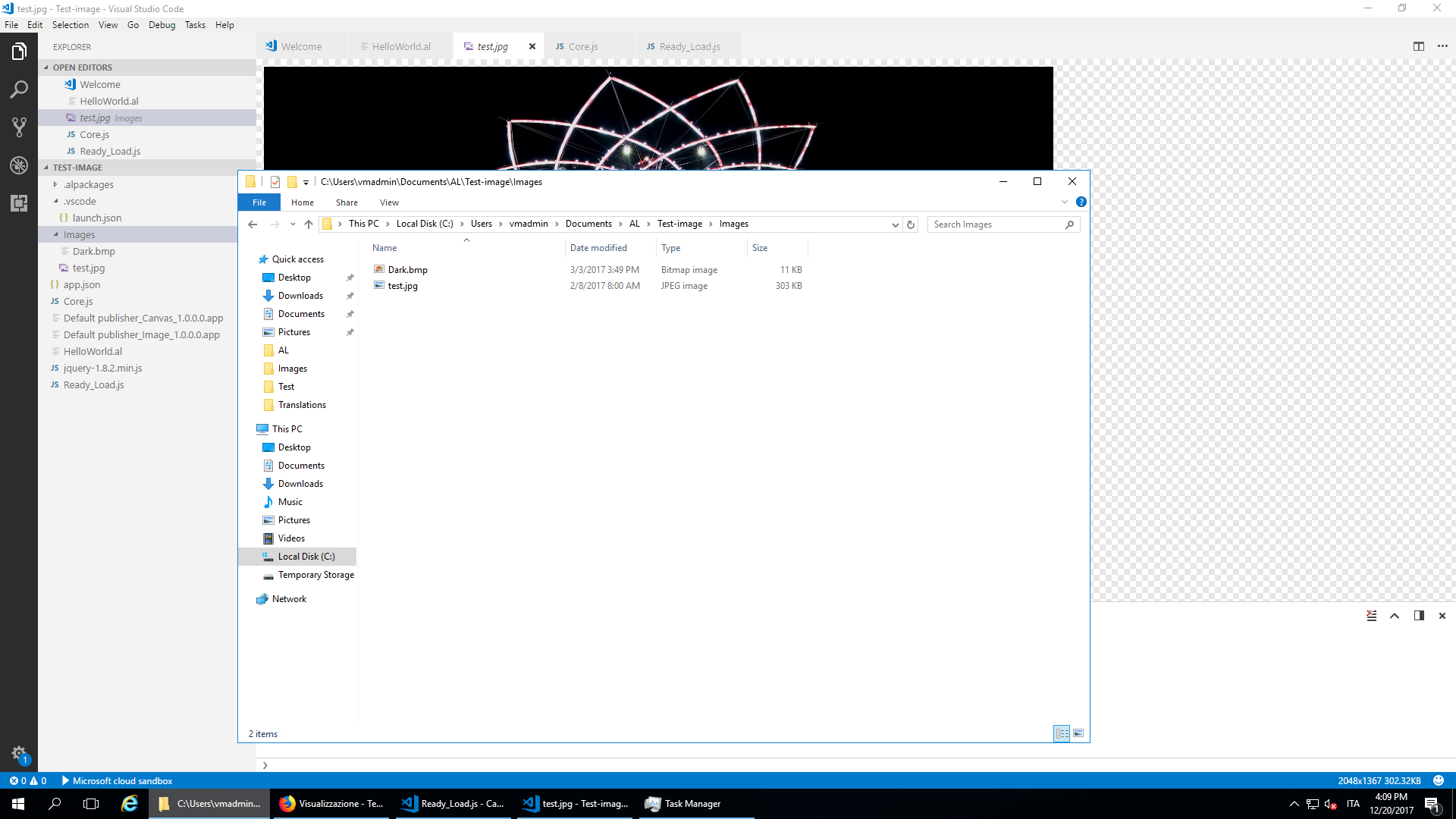This screenshot has height=819, width=1456.
Task: Open Extensions view in the activity bar
Action: [x=18, y=203]
